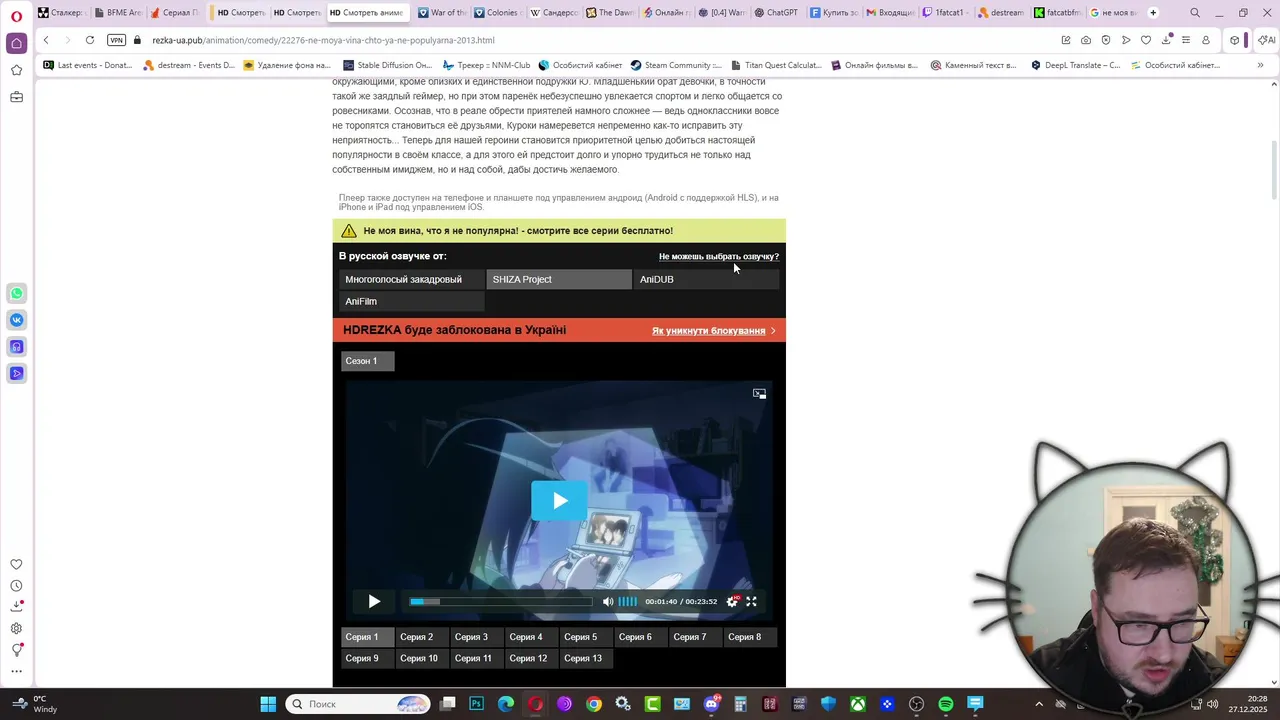Toggle the VPN badge in address bar

117,40
